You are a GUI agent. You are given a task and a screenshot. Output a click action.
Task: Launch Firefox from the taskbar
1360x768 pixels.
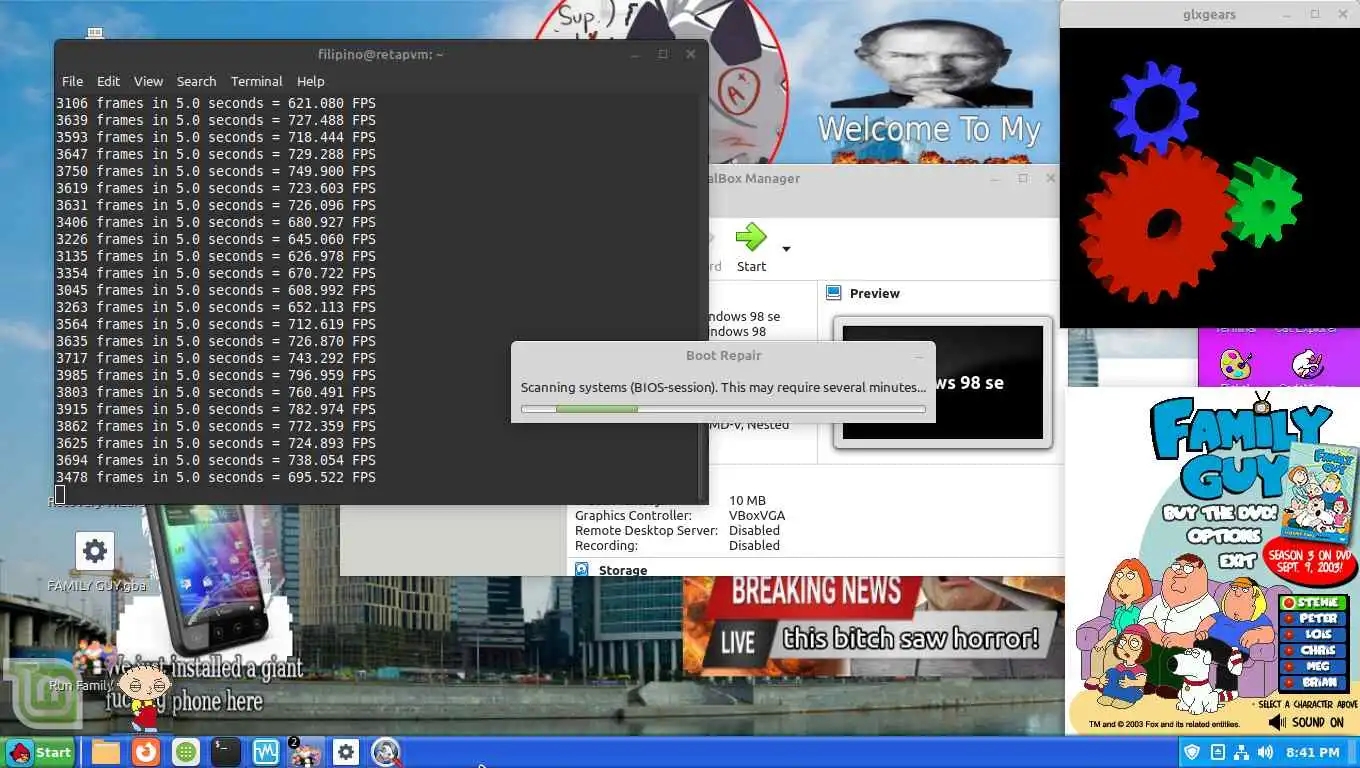coord(146,752)
